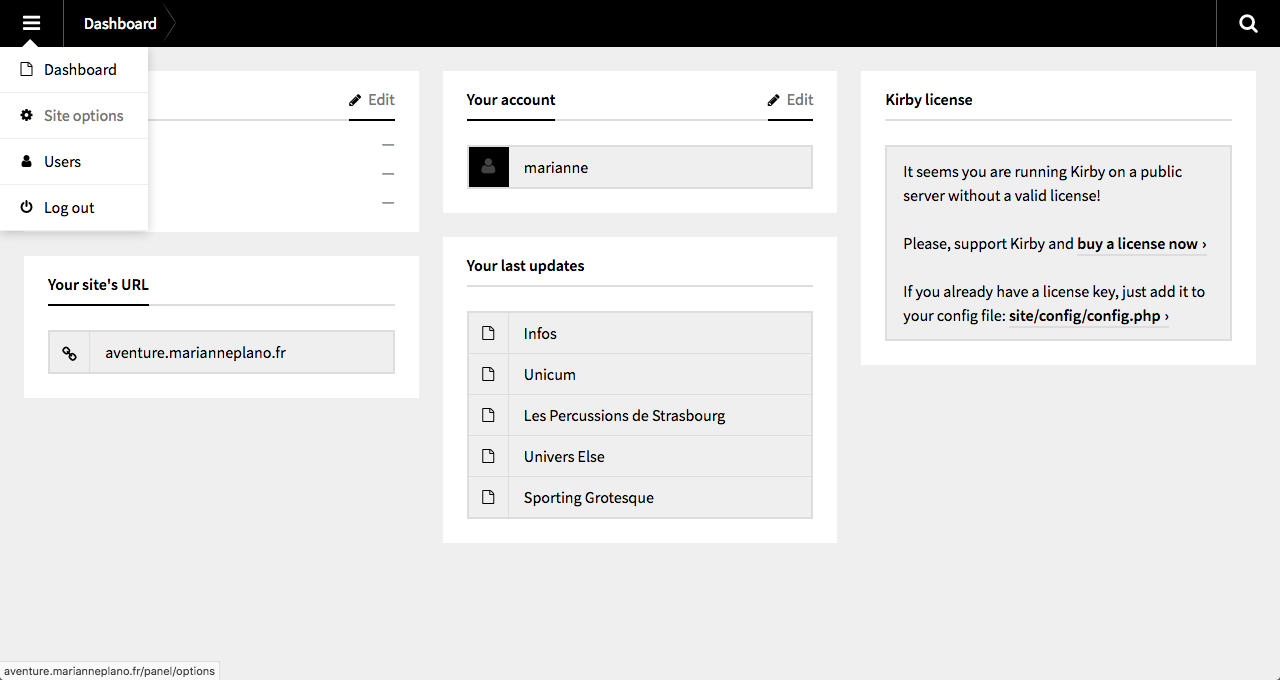Open the aventure.marianneplano.fr site URL
This screenshot has height=680, width=1280.
(x=196, y=353)
